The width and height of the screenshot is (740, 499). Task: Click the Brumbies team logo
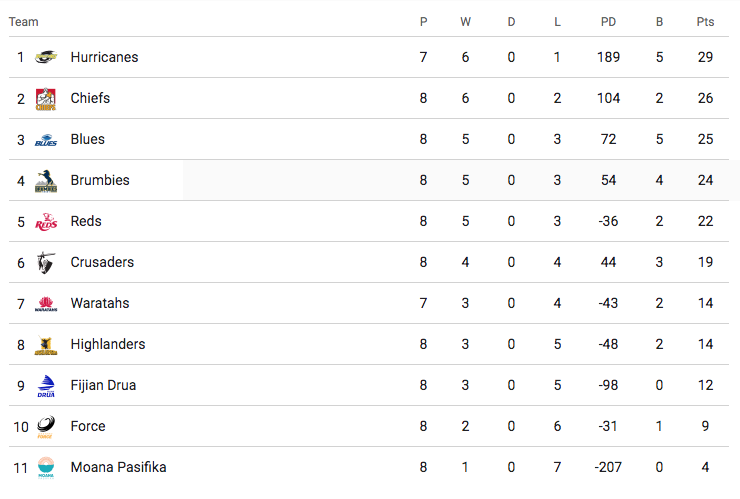point(46,181)
